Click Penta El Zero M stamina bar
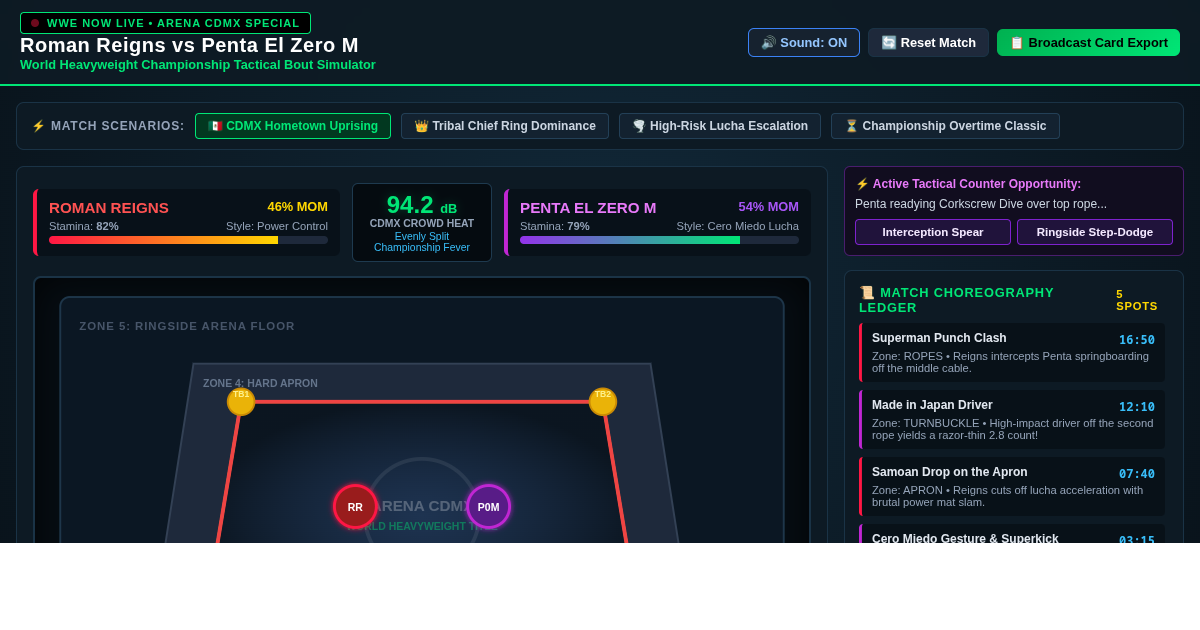 659,240
